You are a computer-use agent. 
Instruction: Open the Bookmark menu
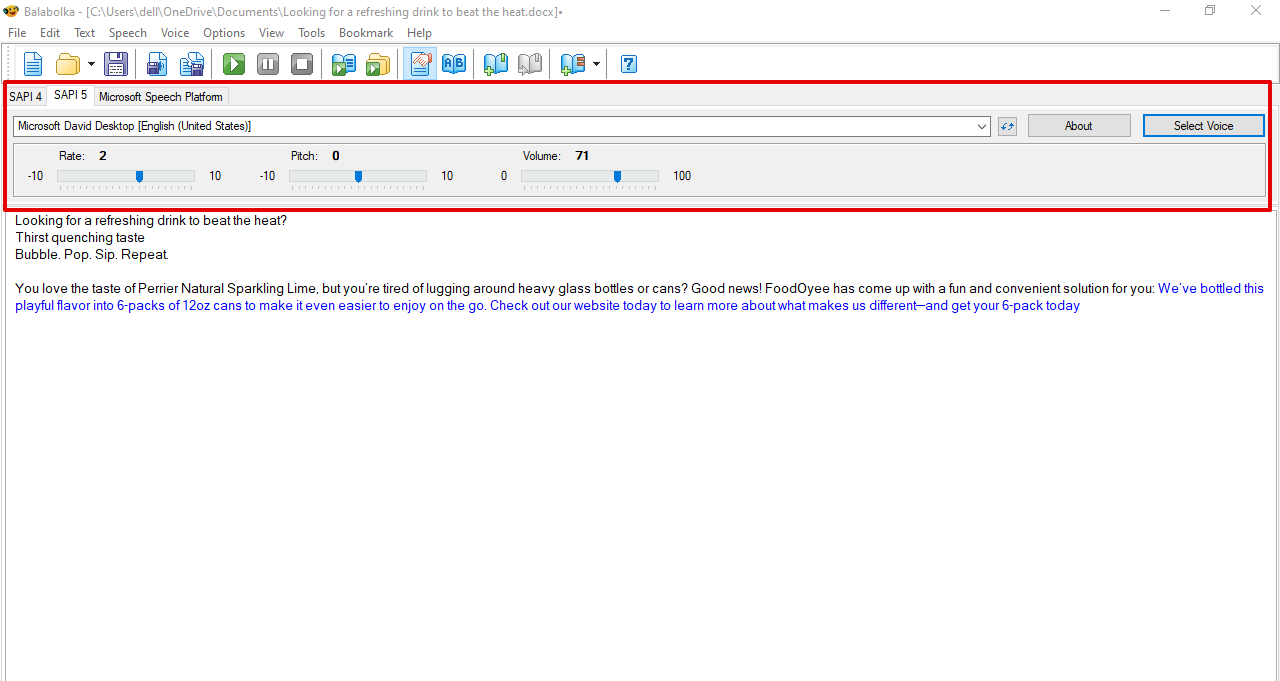[366, 33]
